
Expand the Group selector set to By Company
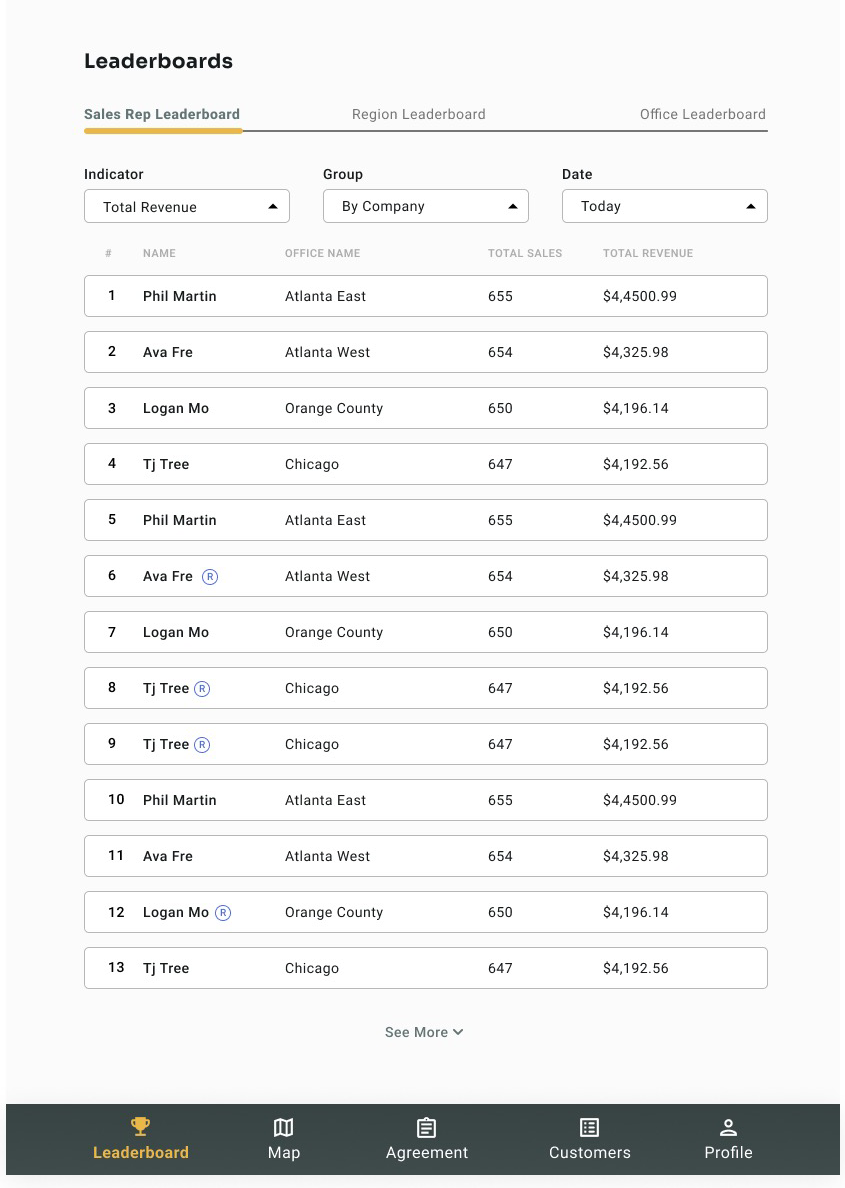[426, 206]
